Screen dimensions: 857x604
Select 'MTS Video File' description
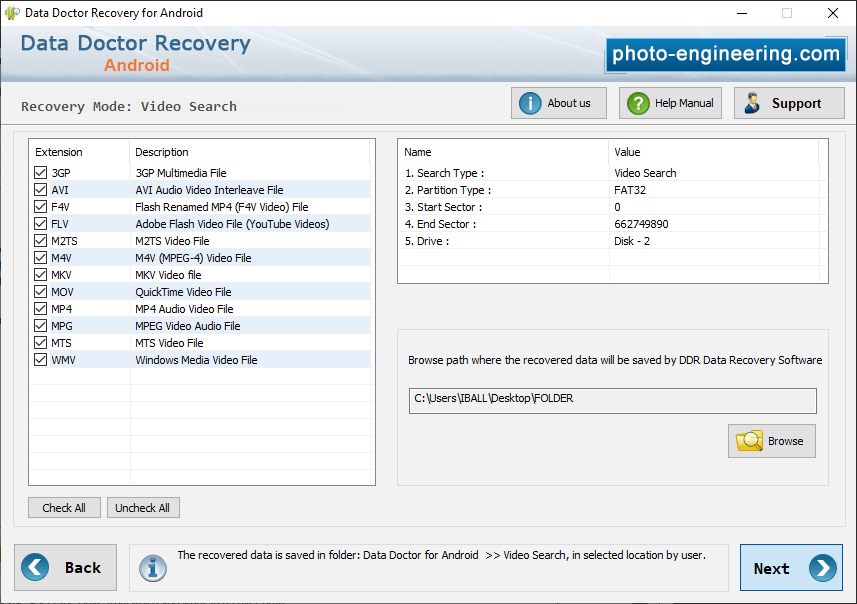[169, 343]
